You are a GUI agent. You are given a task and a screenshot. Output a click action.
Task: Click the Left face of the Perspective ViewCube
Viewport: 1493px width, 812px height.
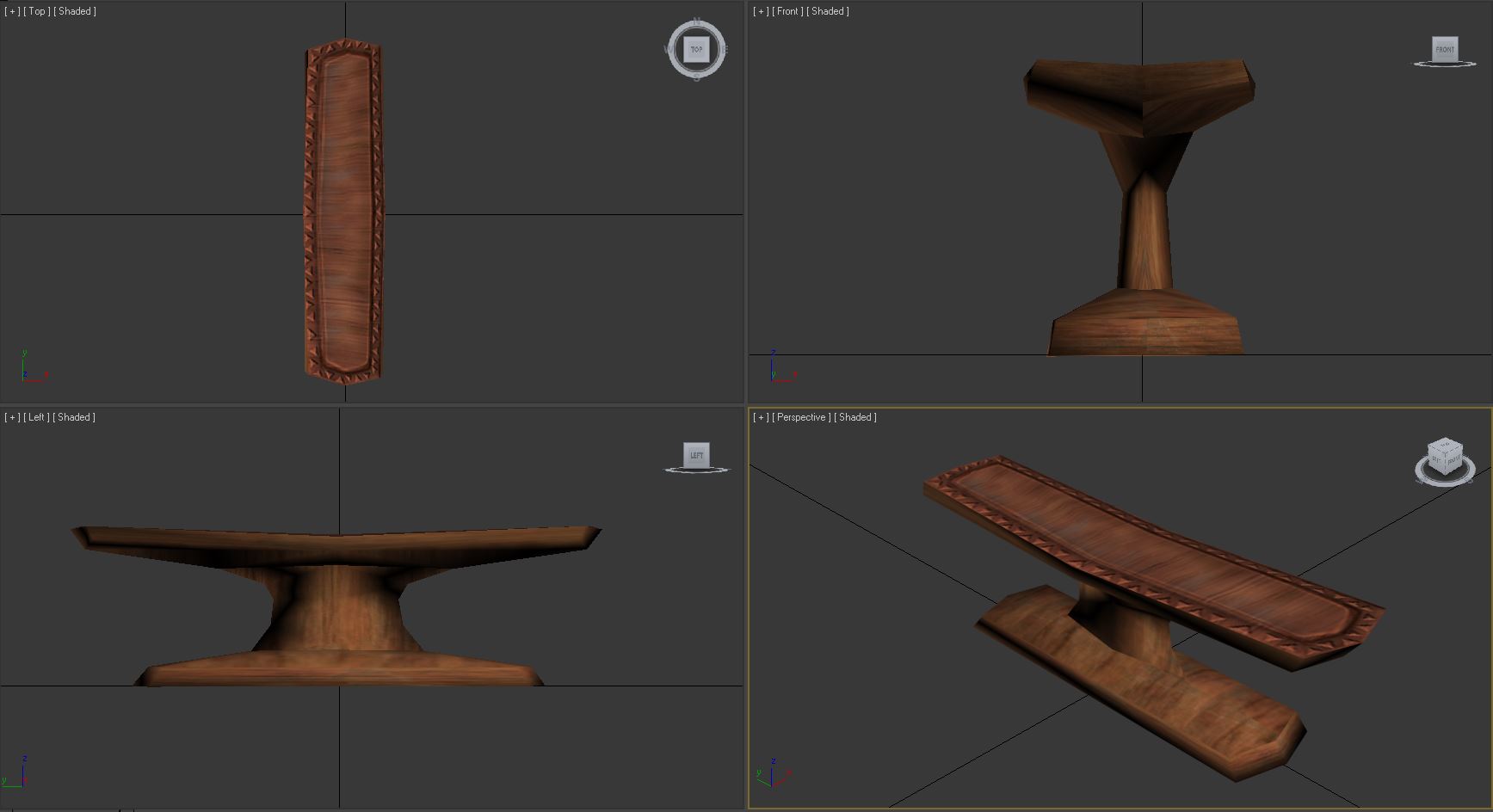pos(1437,459)
